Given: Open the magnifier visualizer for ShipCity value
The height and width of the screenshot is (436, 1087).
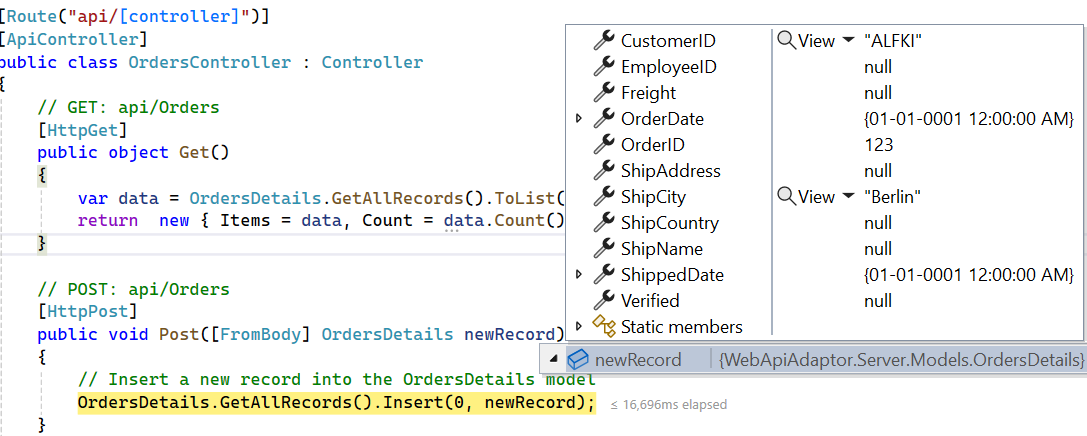Looking at the screenshot, I should pos(787,197).
